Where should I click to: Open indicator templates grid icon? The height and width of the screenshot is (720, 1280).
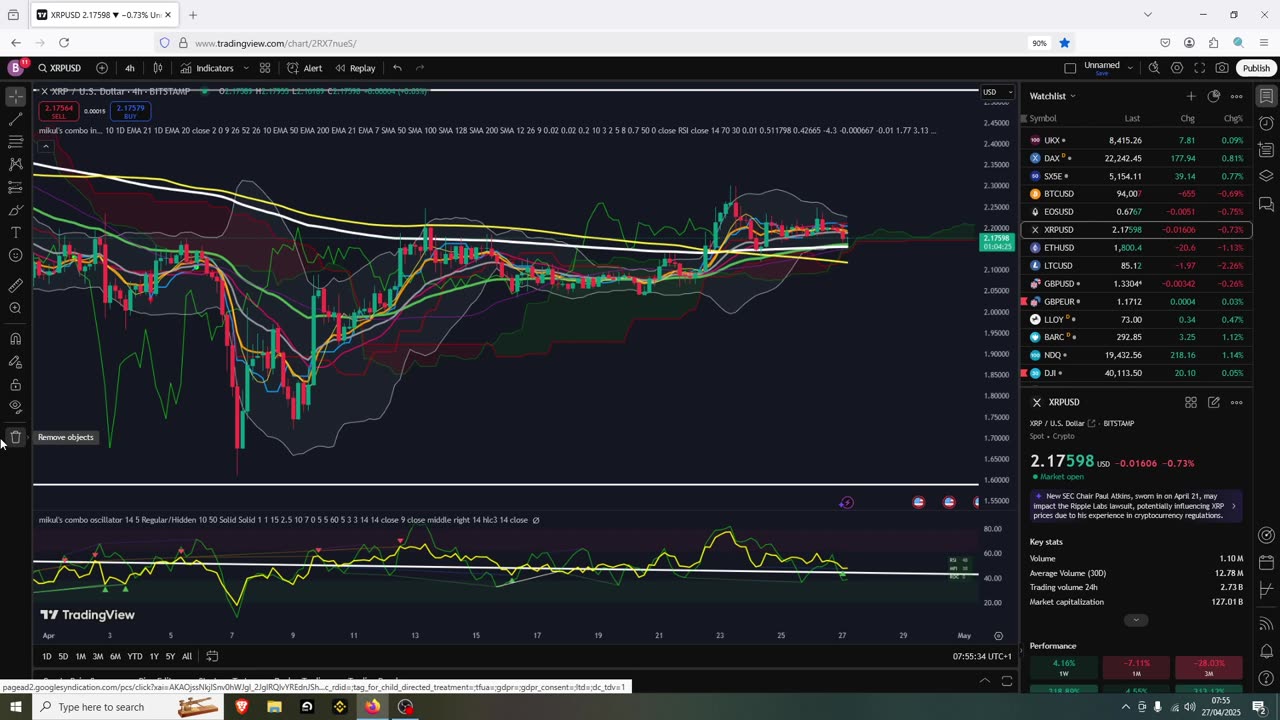(265, 68)
